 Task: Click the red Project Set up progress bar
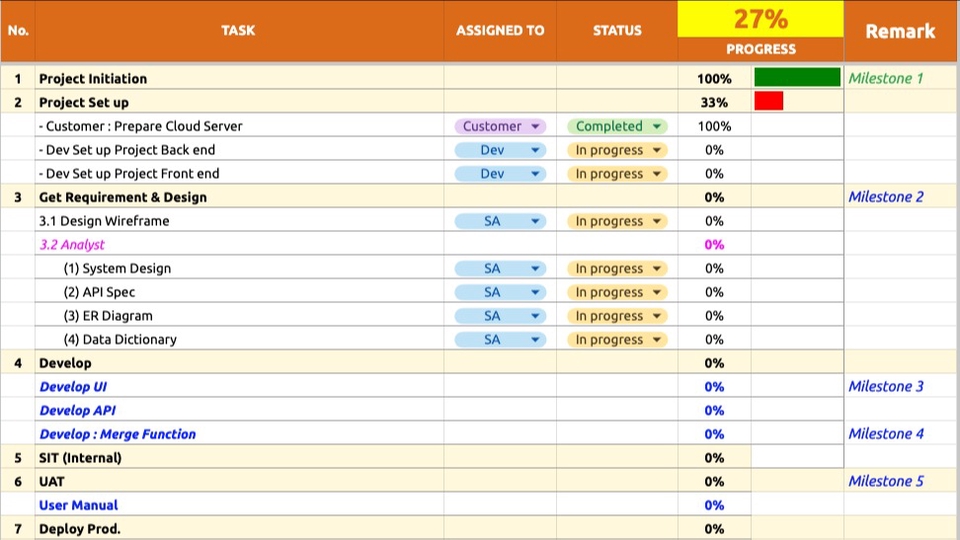click(768, 101)
